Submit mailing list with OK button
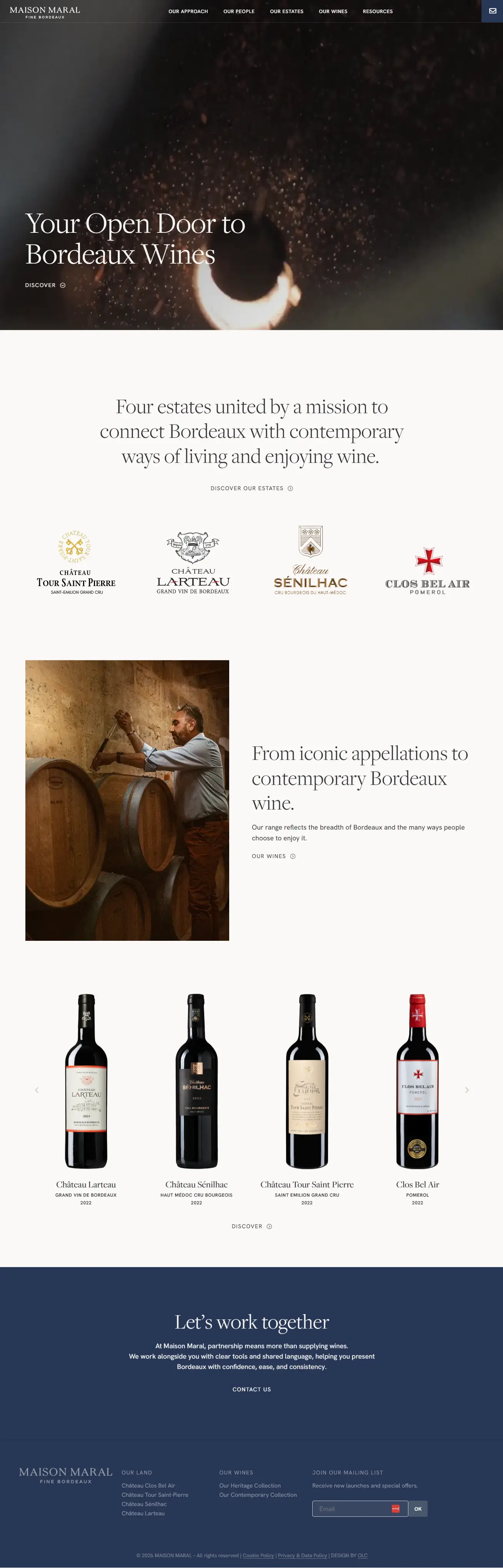The width and height of the screenshot is (503, 1568). pyautogui.click(x=418, y=1508)
